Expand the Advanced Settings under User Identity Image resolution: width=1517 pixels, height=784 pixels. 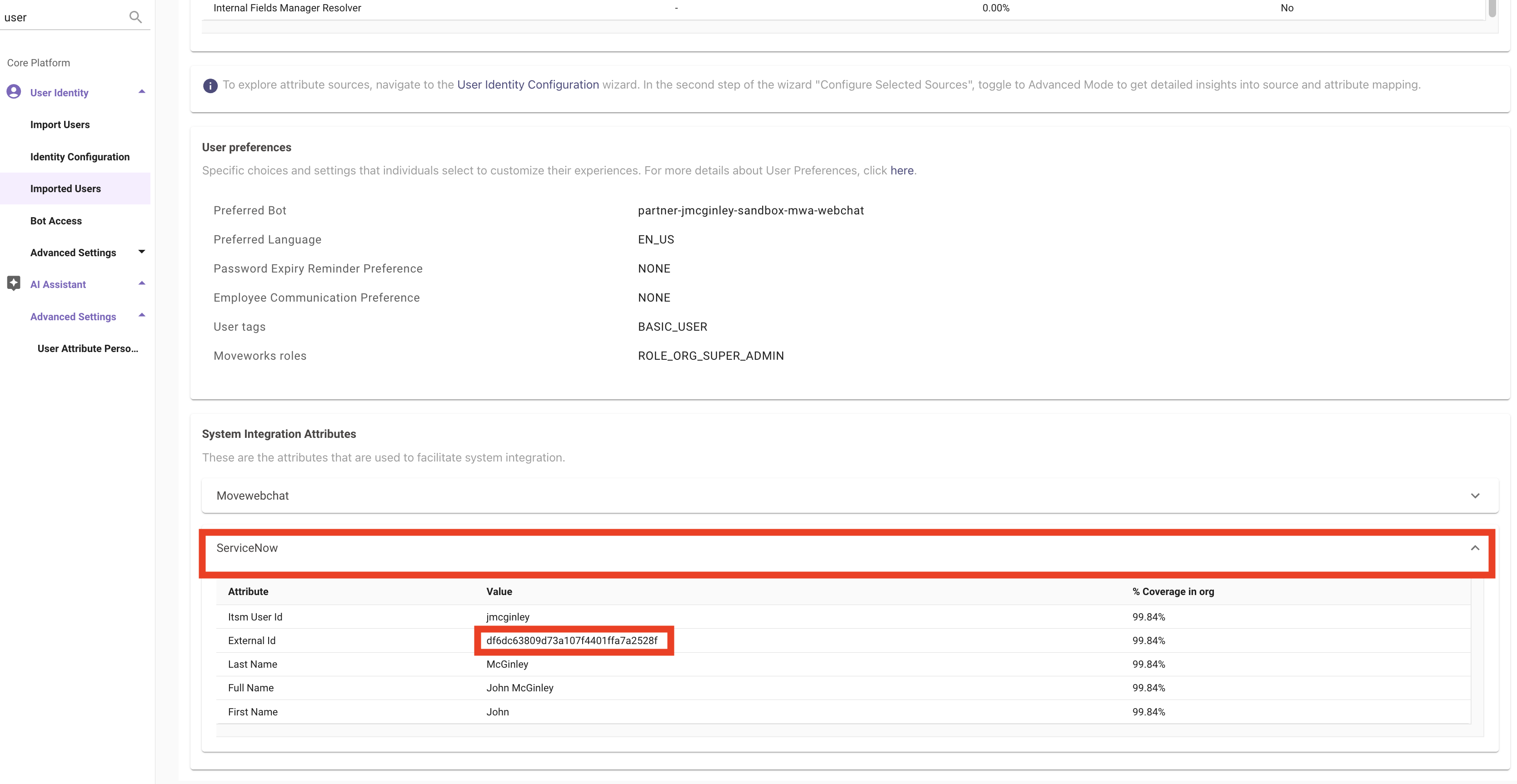click(x=141, y=252)
